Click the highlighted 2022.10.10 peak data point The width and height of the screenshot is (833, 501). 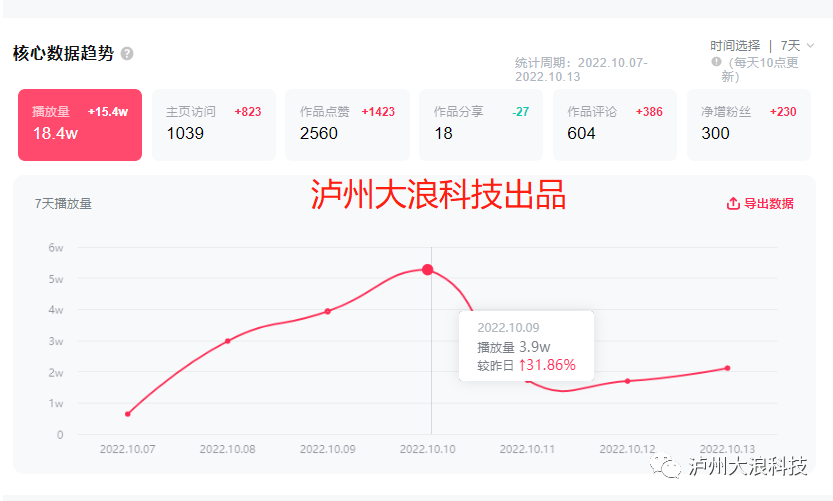tap(428, 270)
